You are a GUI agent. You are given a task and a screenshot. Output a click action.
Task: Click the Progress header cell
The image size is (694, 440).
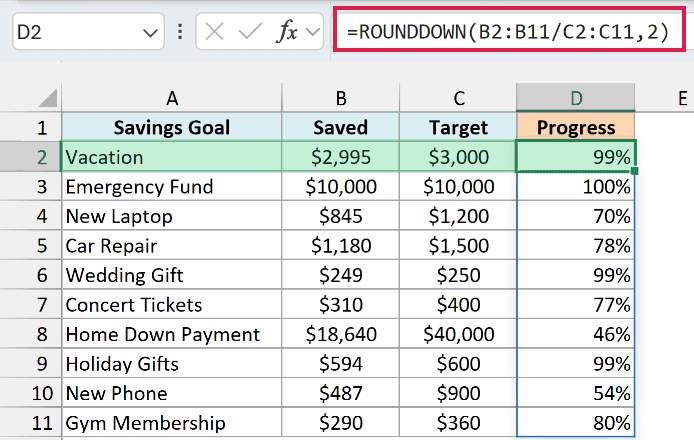[x=575, y=127]
